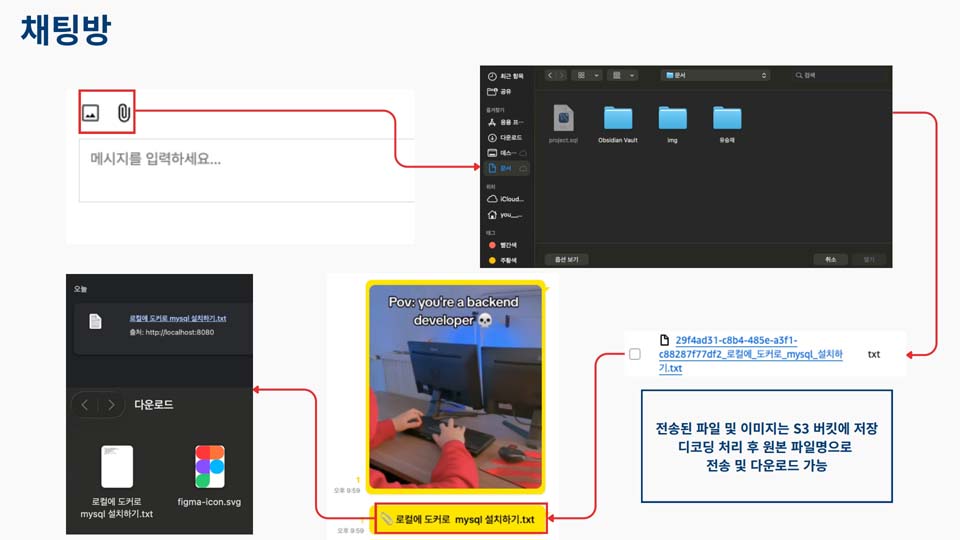Click back arrow in the Downloads window
The image size is (960, 540).
[x=85, y=405]
